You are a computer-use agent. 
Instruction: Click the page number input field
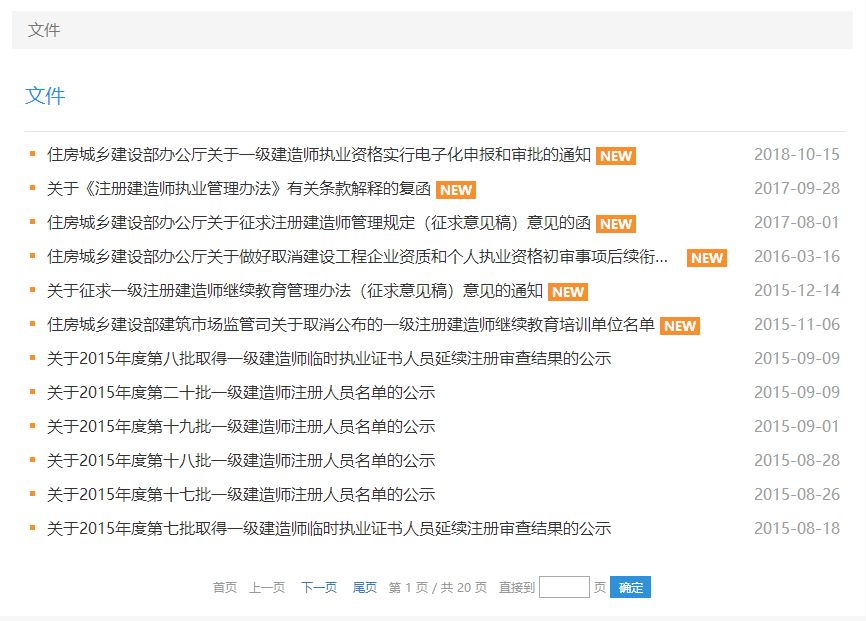[564, 587]
